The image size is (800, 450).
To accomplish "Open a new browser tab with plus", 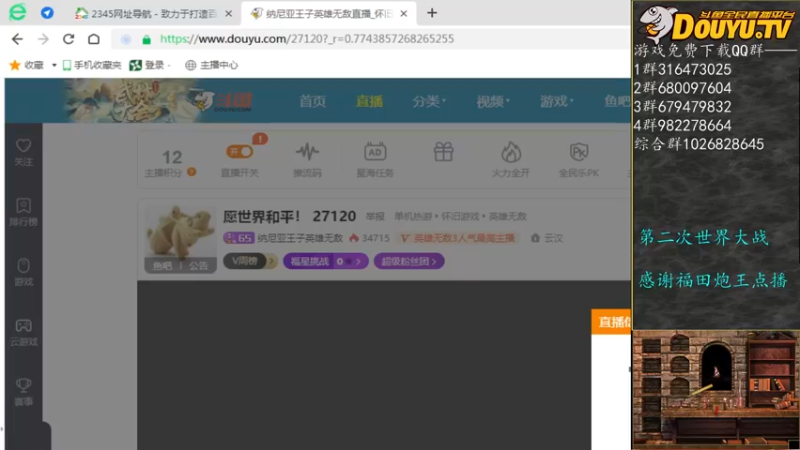I will click(x=432, y=13).
